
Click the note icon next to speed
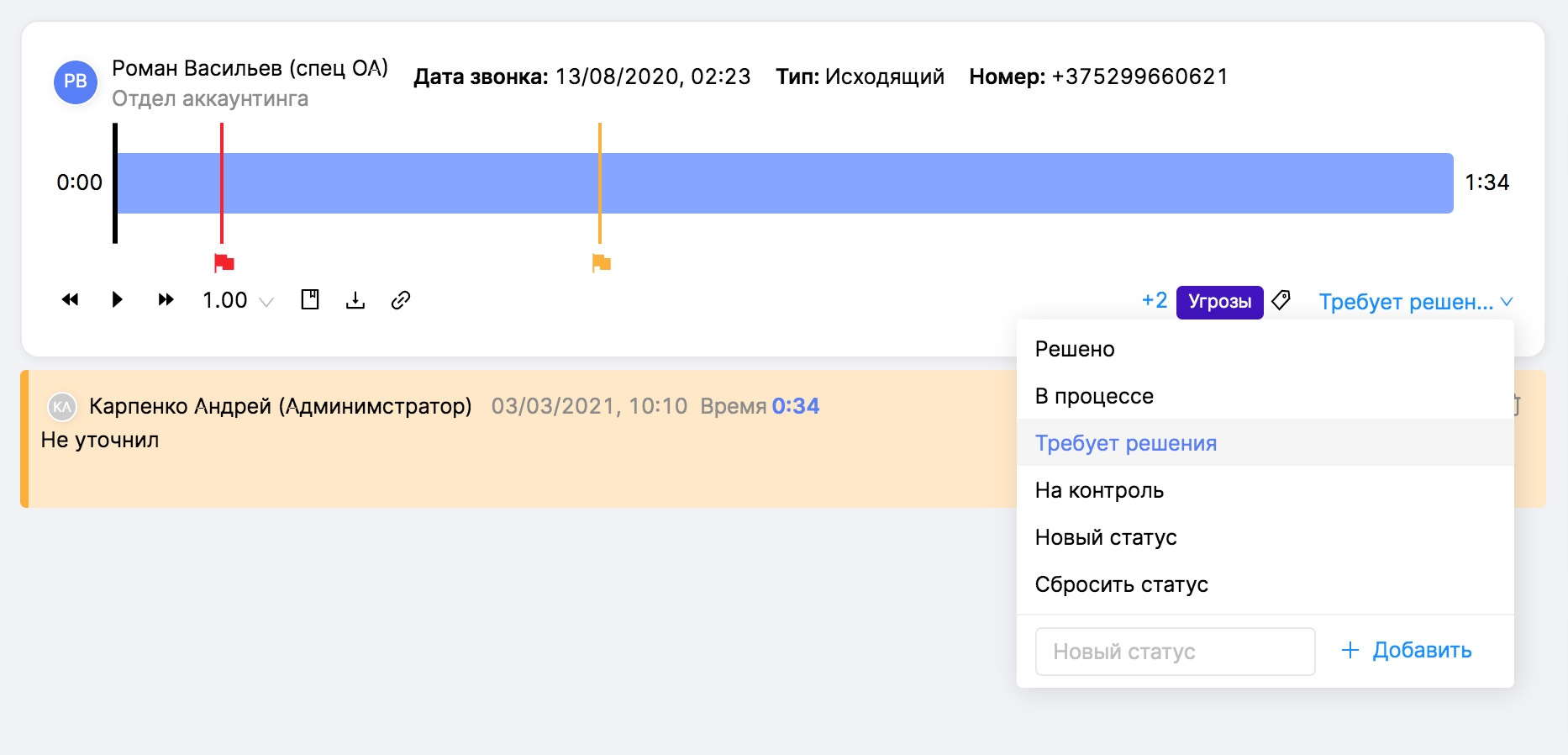310,300
